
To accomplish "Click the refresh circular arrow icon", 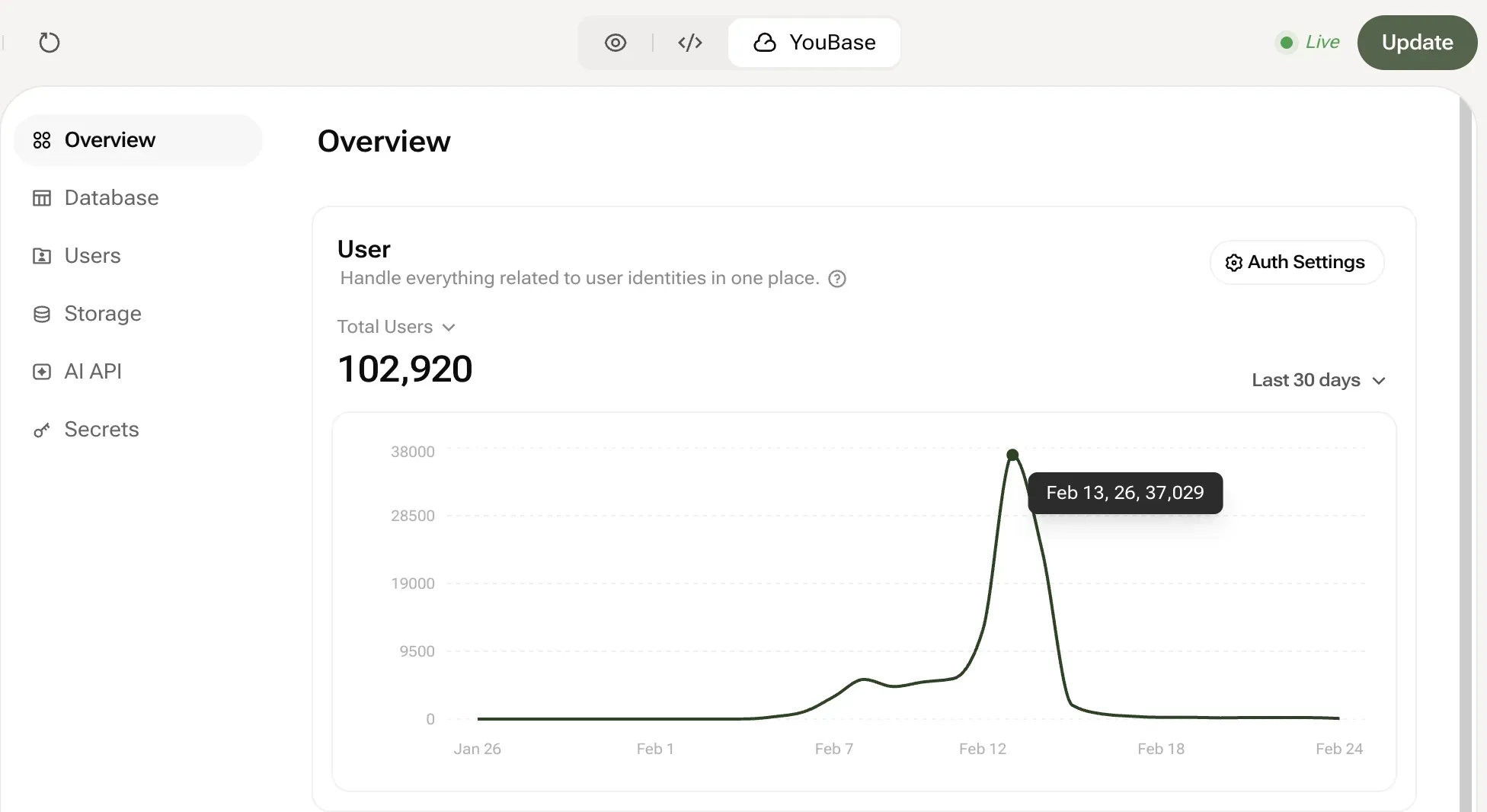I will pos(50,42).
